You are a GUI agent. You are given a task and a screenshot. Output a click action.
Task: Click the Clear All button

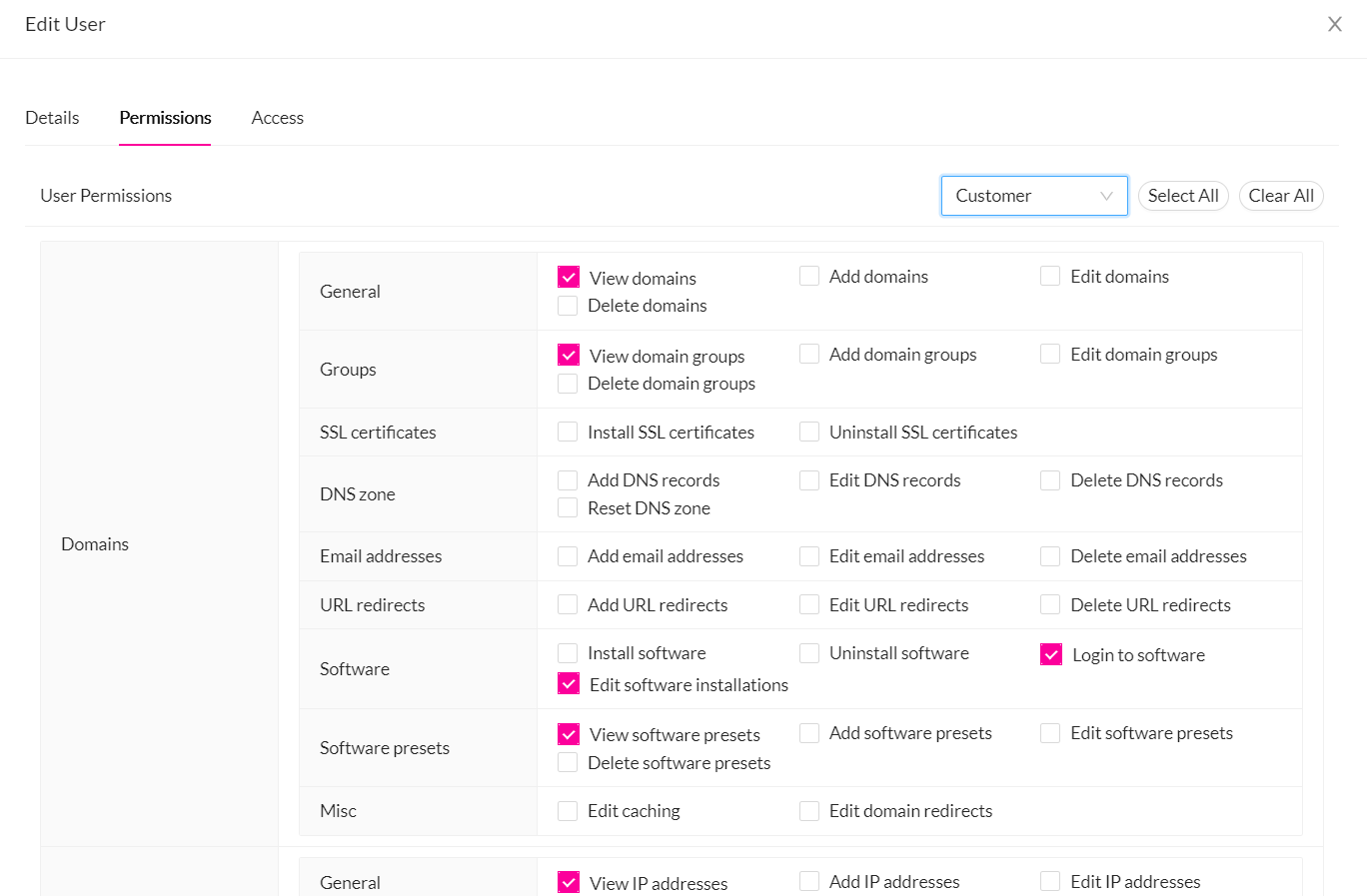tap(1281, 195)
